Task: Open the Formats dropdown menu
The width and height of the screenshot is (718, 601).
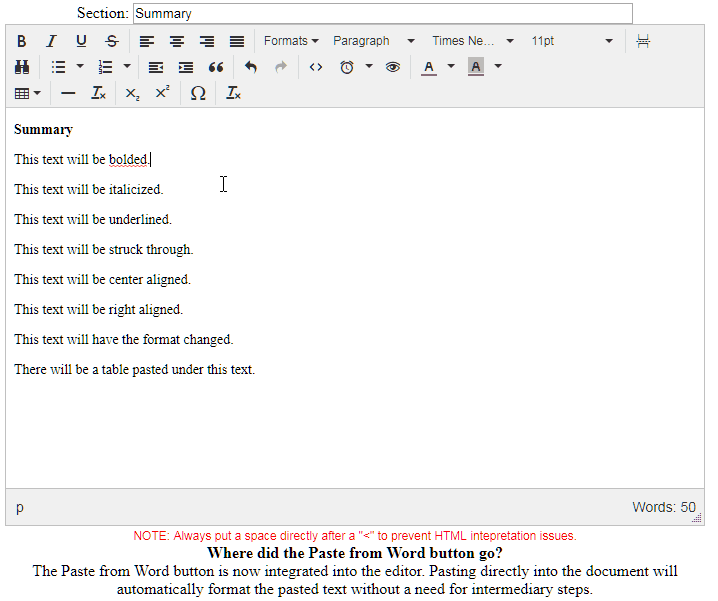Action: [x=291, y=41]
